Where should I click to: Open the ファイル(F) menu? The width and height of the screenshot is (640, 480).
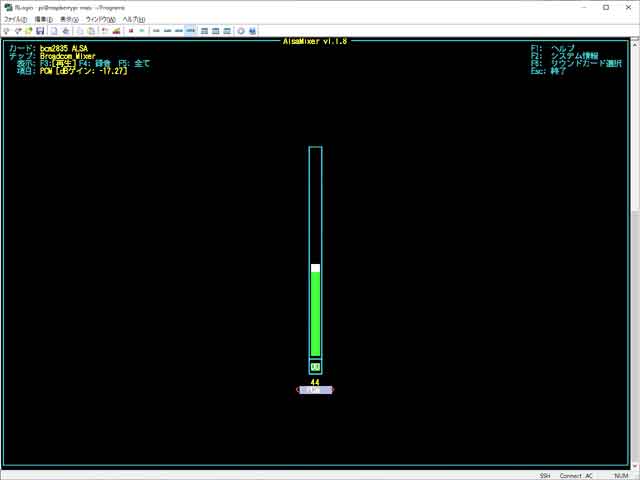(15, 19)
